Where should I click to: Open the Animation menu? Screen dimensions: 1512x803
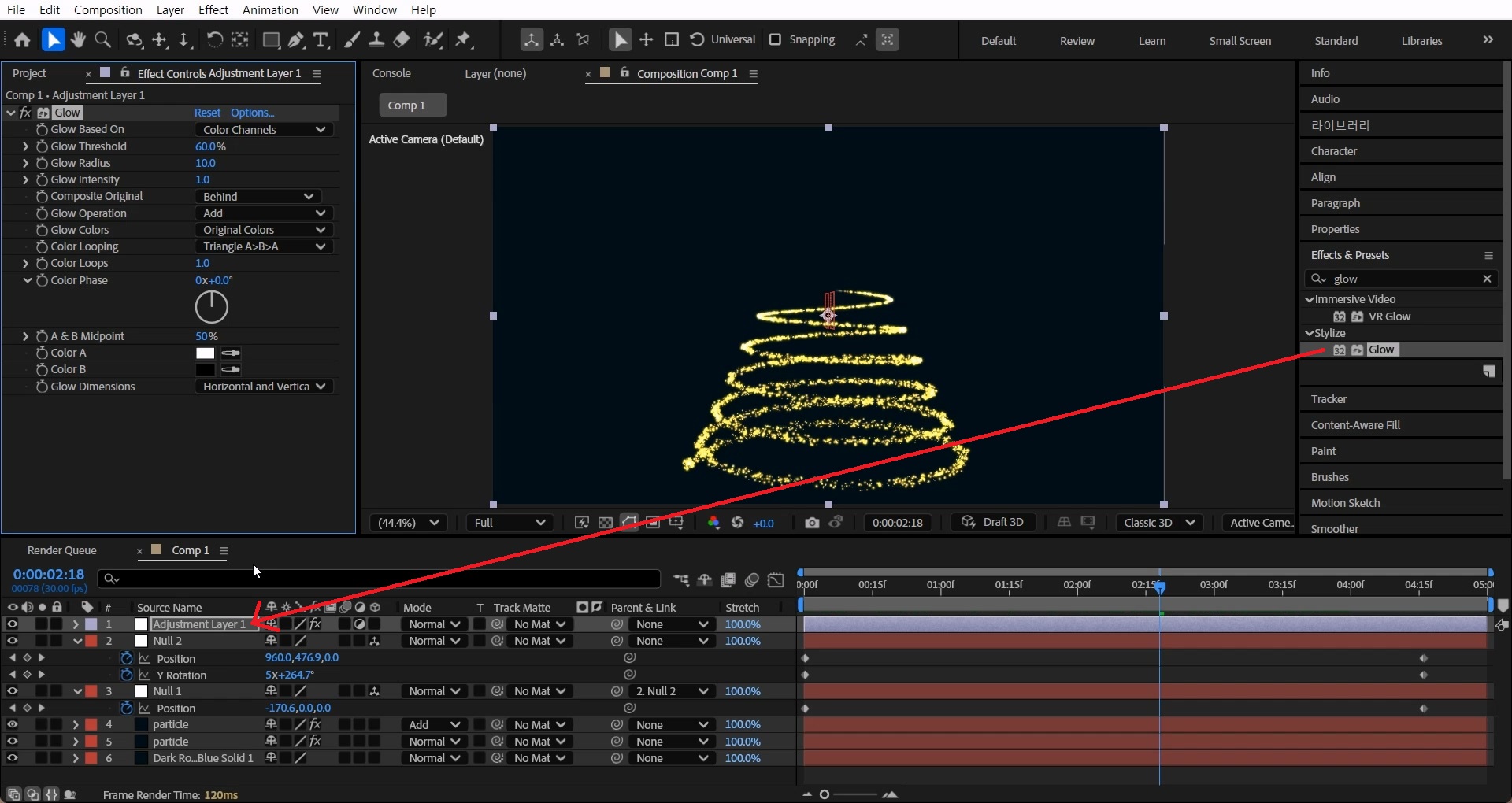coord(270,9)
